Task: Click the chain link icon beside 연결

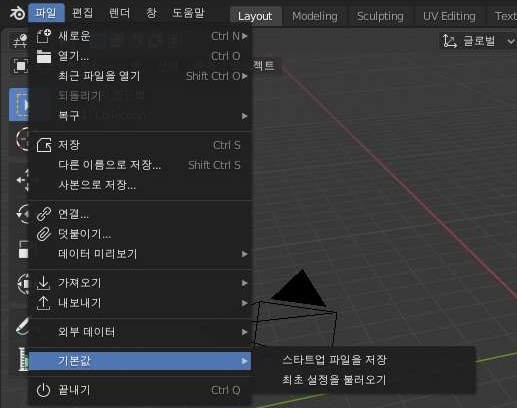Action: (x=44, y=214)
